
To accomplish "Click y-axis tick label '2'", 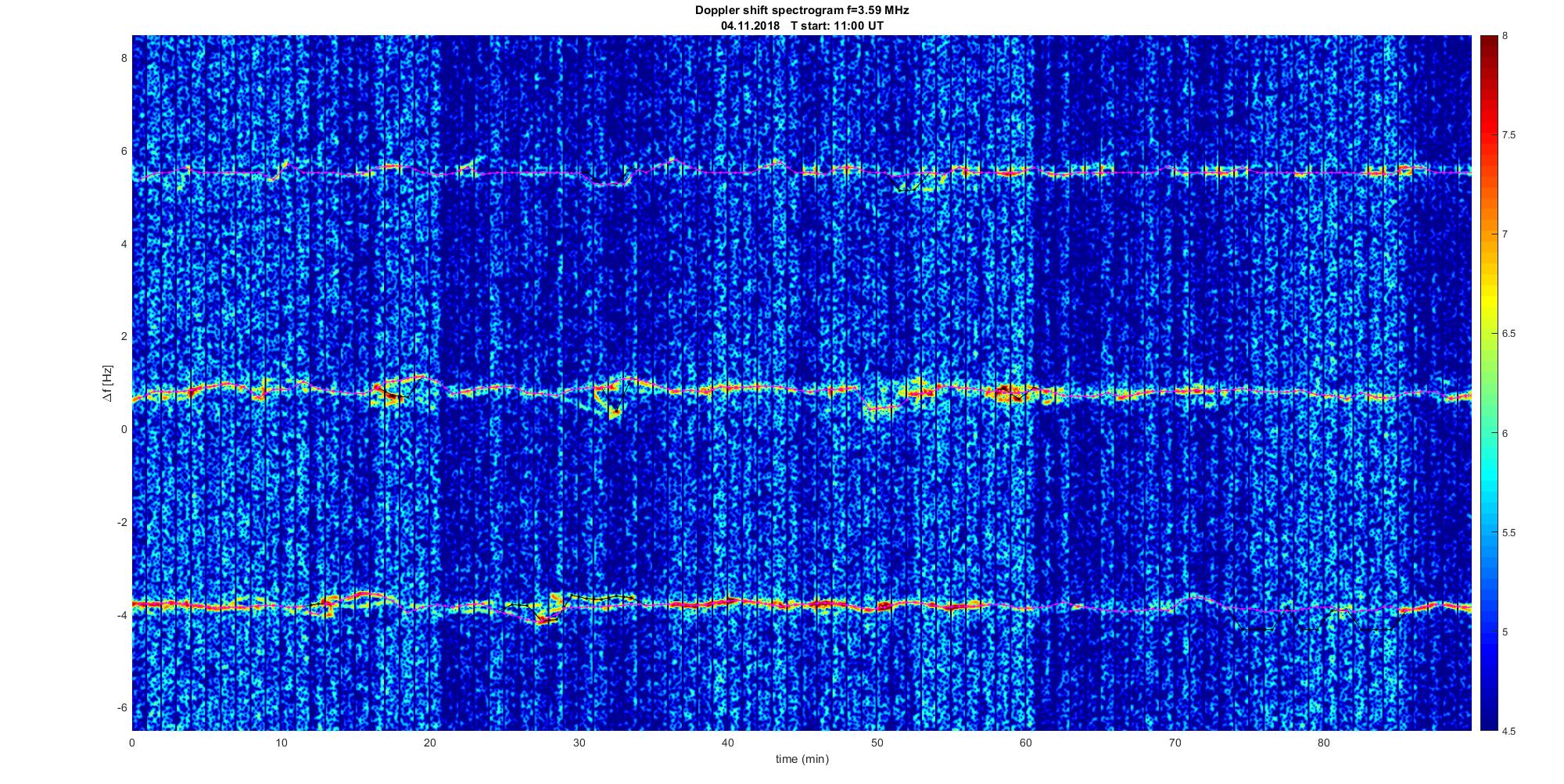I will tap(123, 336).
